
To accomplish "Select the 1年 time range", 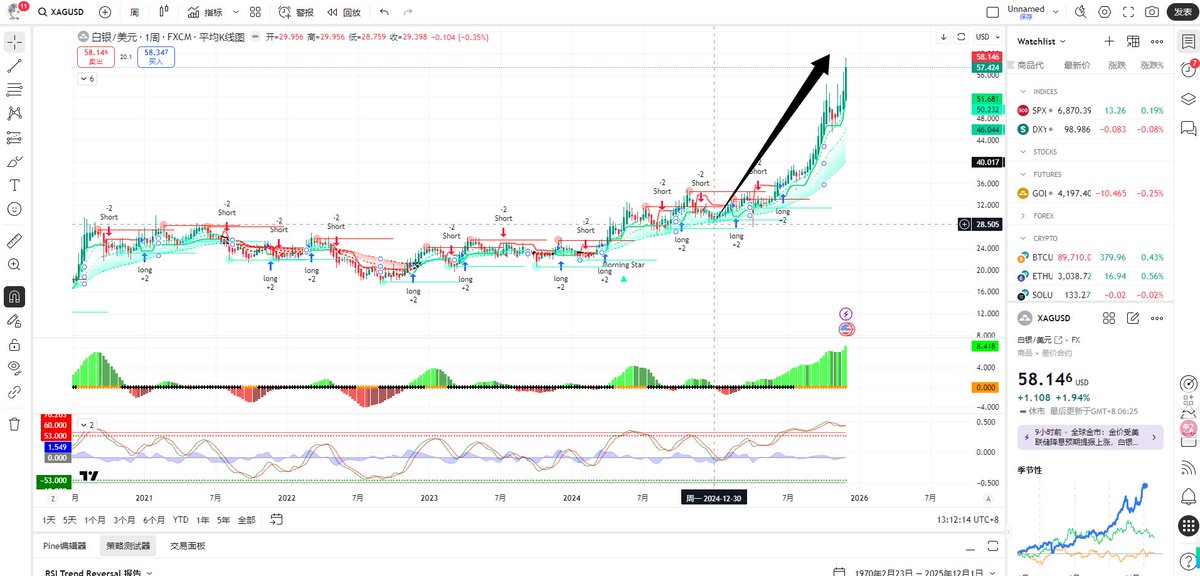I will 203,520.
